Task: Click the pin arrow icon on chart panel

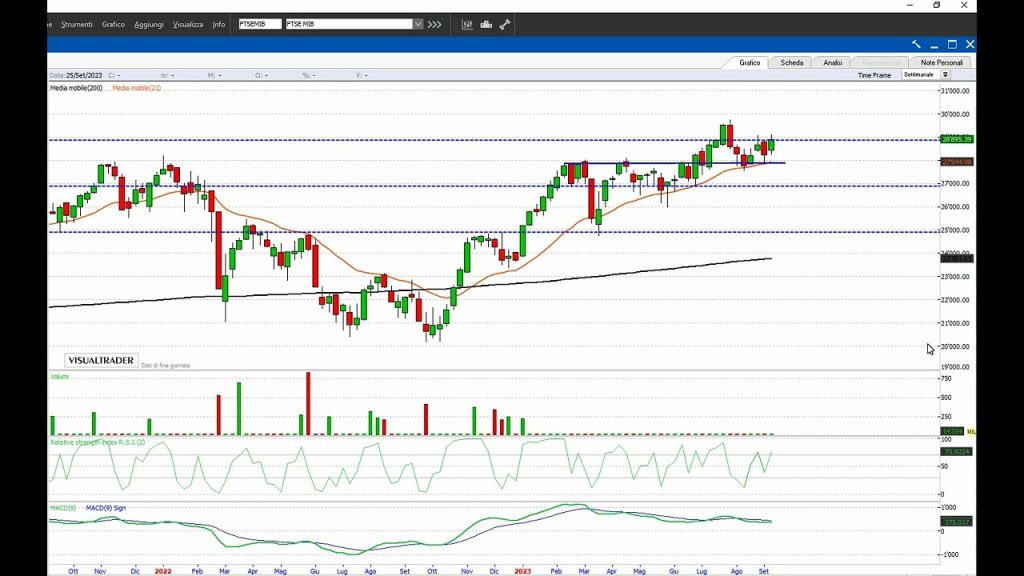Action: (x=916, y=44)
